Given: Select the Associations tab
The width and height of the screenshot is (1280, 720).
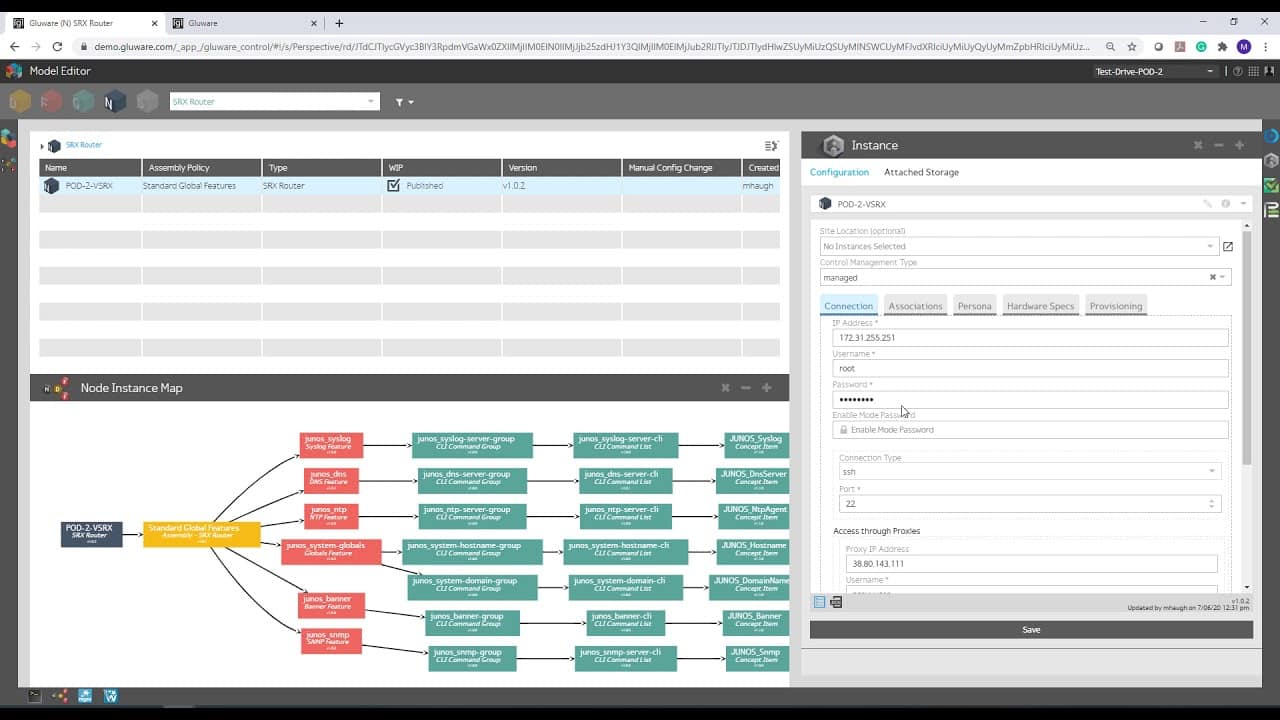Looking at the screenshot, I should [916, 306].
